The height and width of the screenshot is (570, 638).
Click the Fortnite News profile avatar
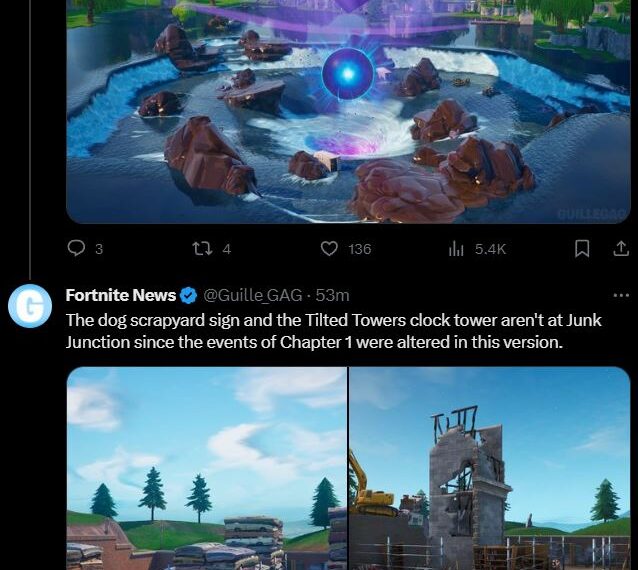[30, 306]
